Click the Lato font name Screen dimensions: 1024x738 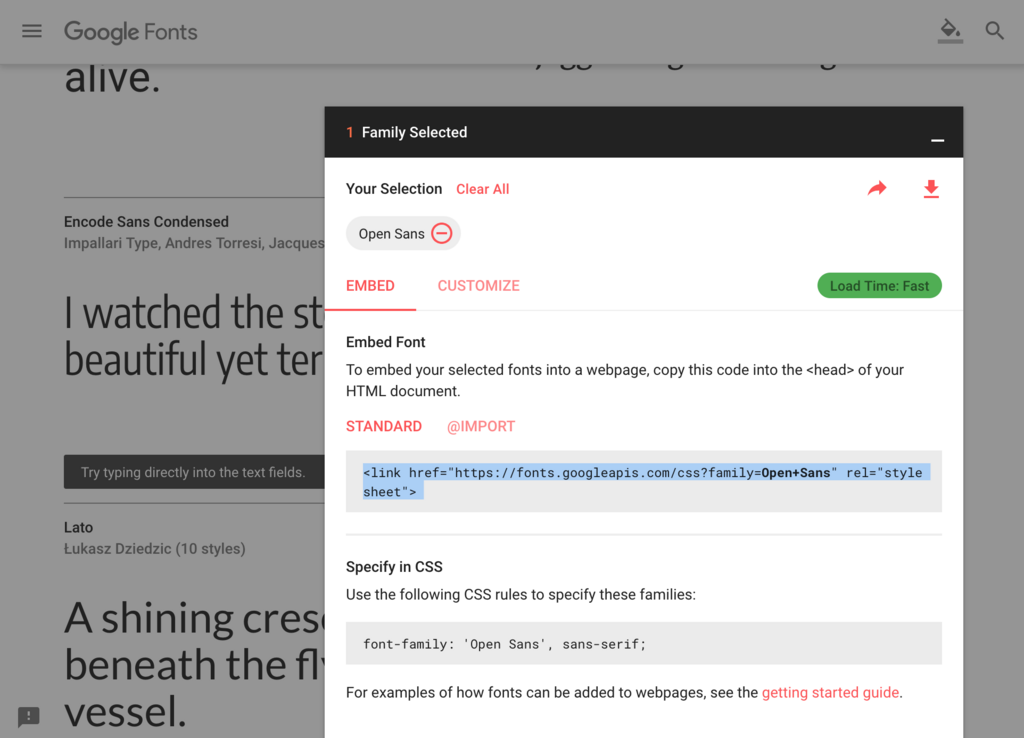point(78,528)
